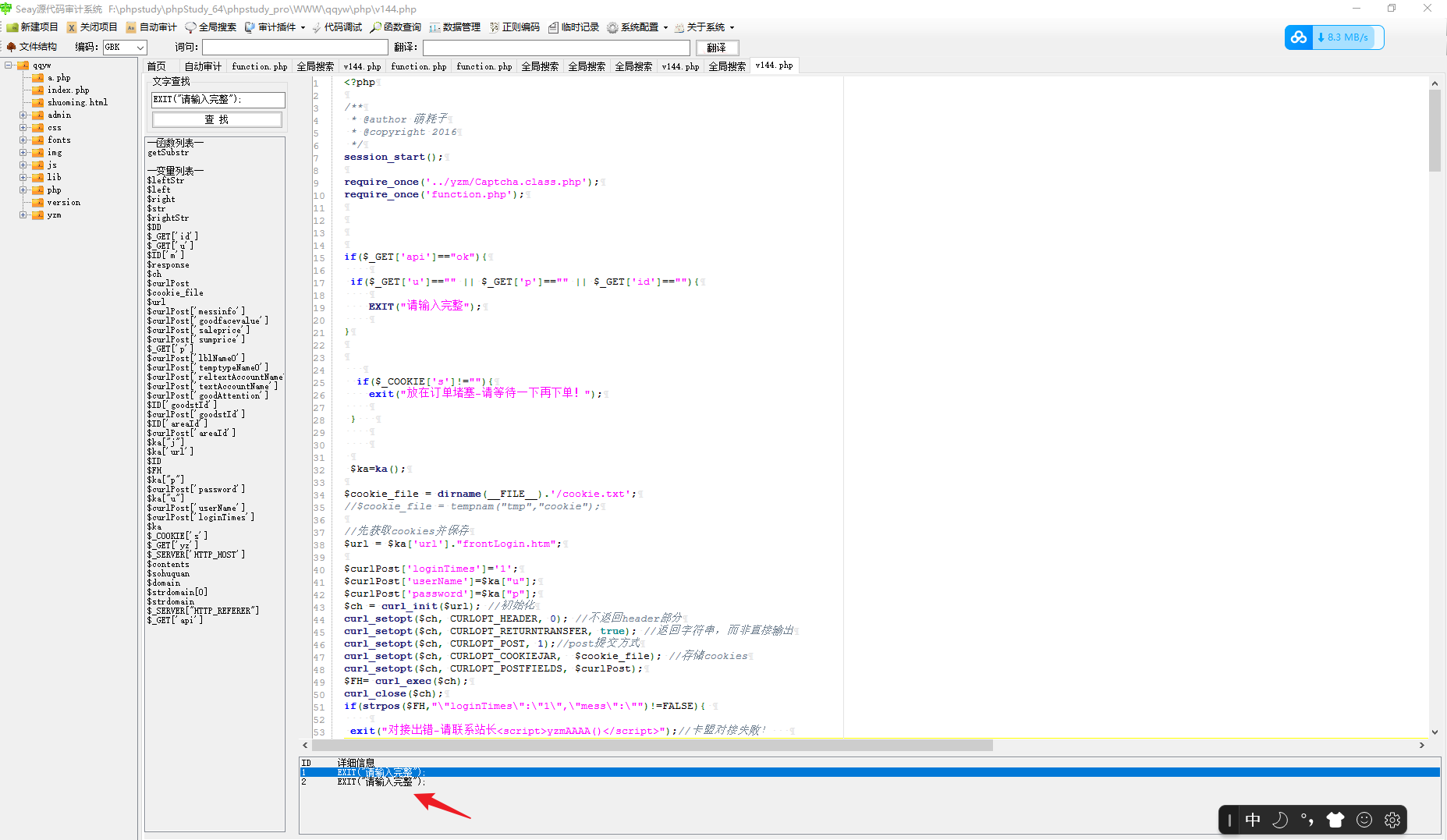The image size is (1447, 840).
Task: Expand the admin folder in the file tree
Action: (23, 115)
